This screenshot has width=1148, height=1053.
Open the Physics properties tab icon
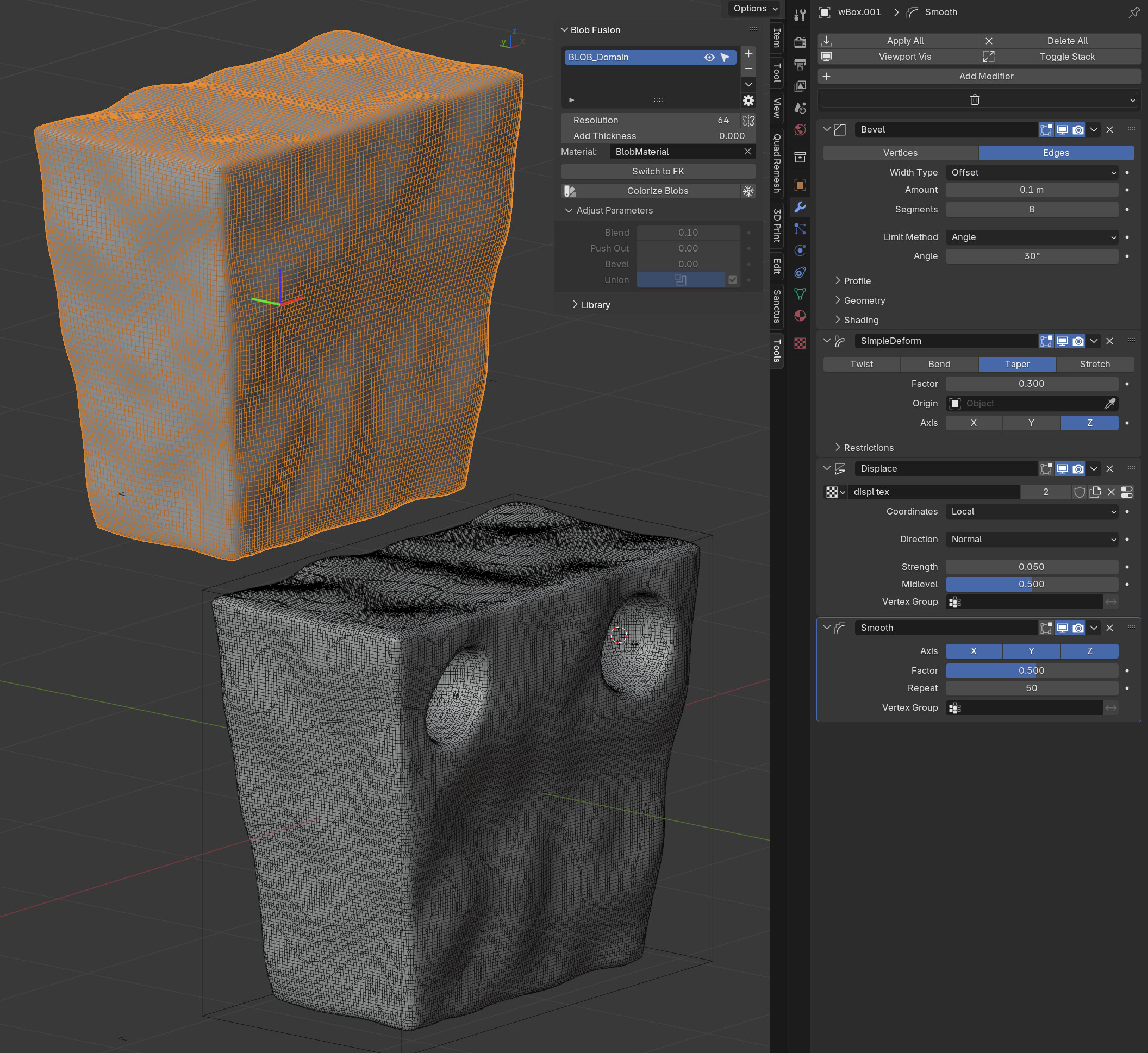pos(800,250)
